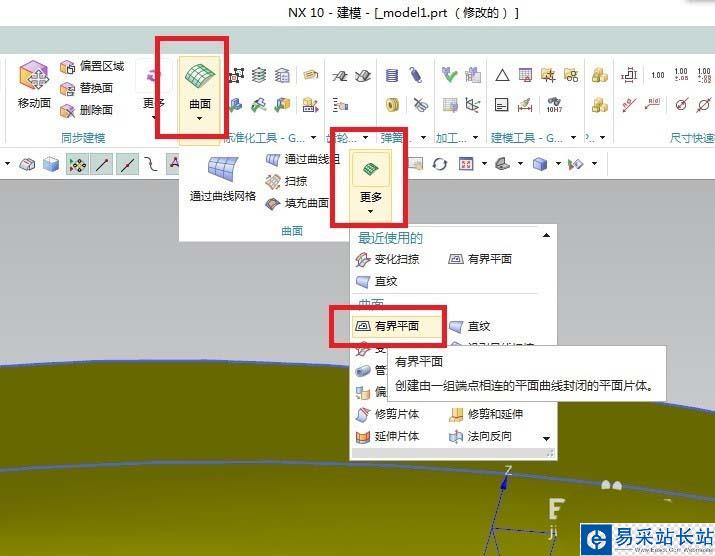Choose 修剪和延伸 trim and extend
The height and width of the screenshot is (556, 715).
pyautogui.click(x=486, y=414)
